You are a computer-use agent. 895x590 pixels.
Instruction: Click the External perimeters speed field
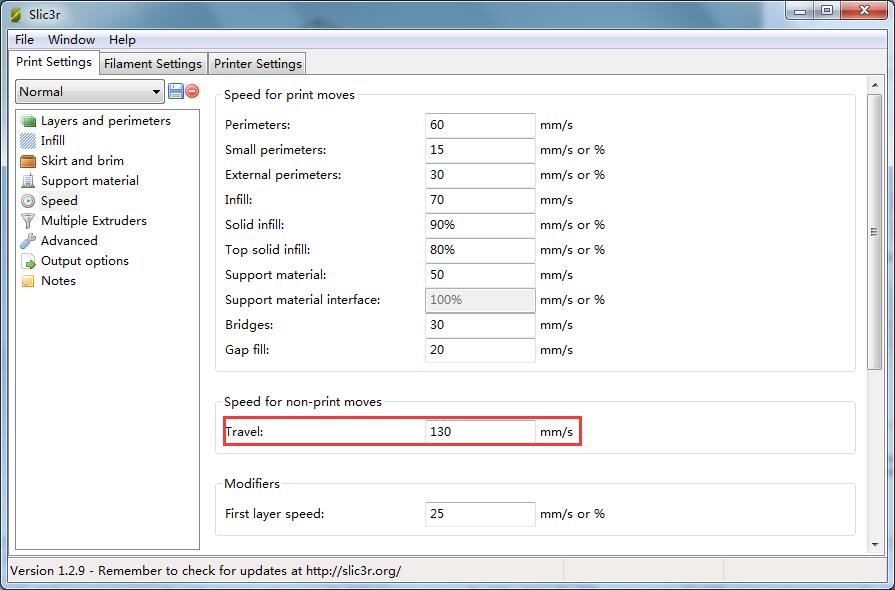coord(480,175)
